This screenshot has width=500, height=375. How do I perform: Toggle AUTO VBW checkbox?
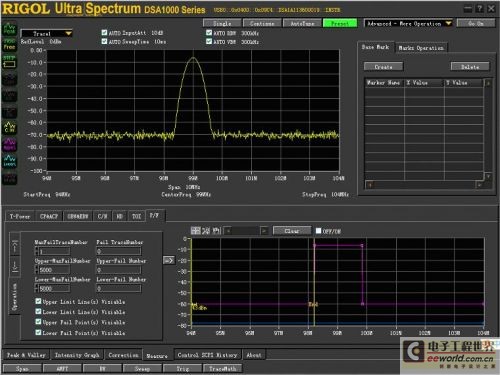[x=209, y=41]
